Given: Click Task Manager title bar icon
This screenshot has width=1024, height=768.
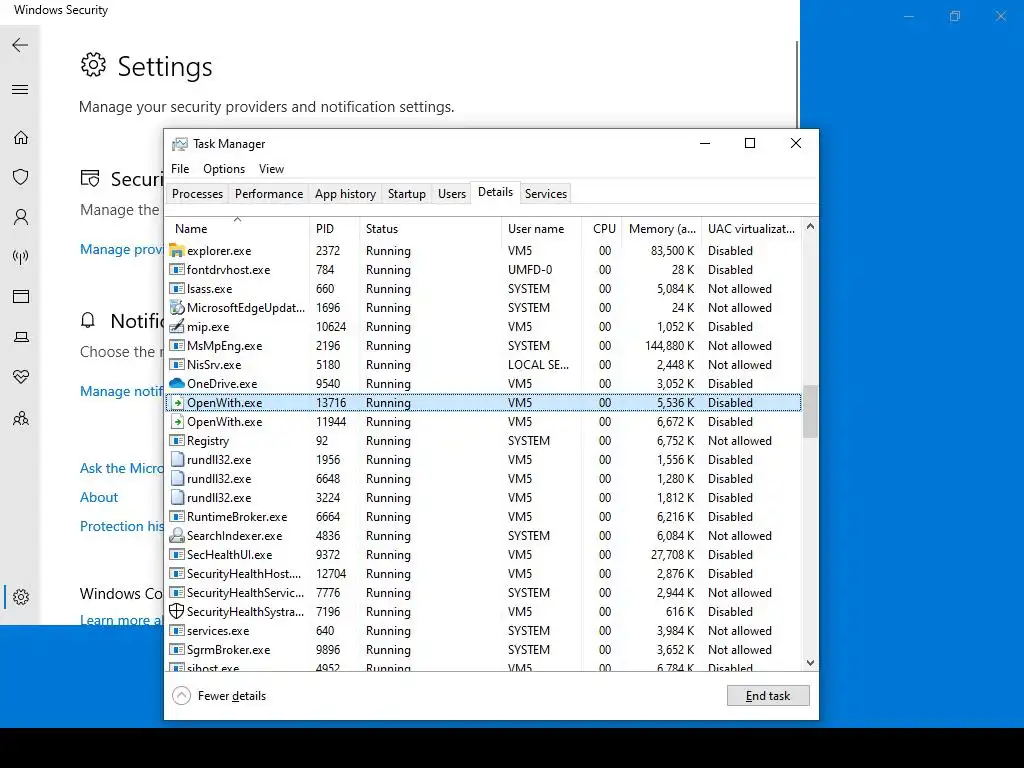Looking at the screenshot, I should pos(180,144).
